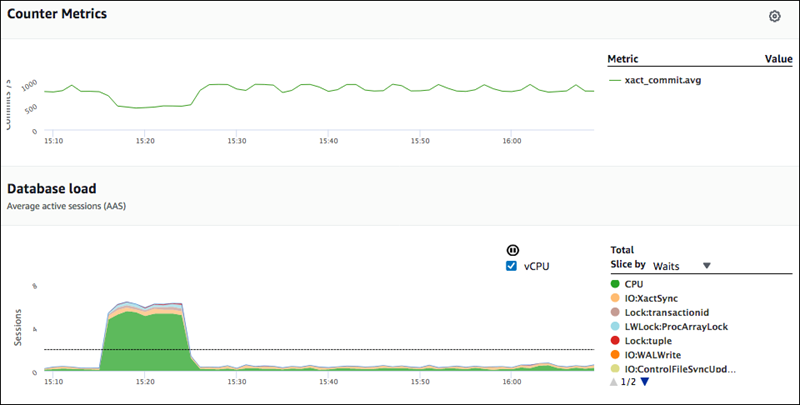Open Counter Metrics settings gear

pos(774,17)
